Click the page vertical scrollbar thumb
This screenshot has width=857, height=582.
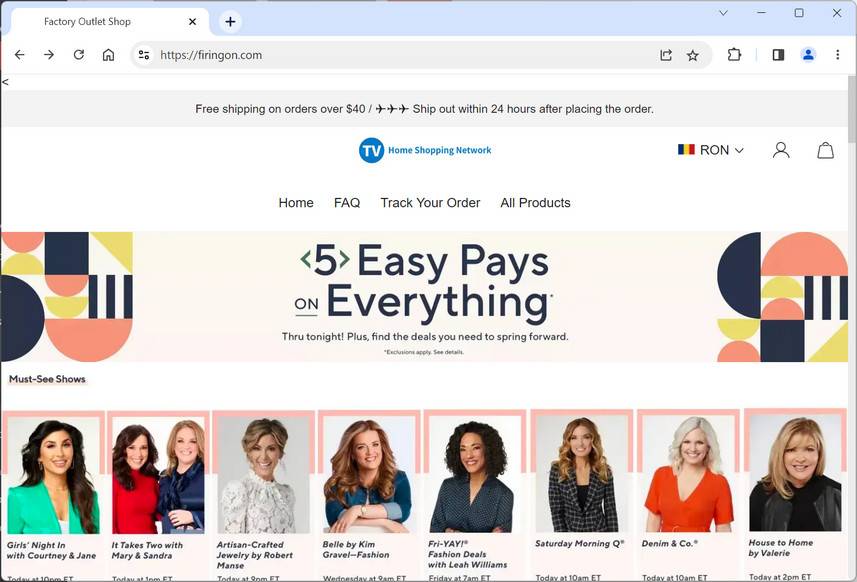pyautogui.click(x=852, y=109)
